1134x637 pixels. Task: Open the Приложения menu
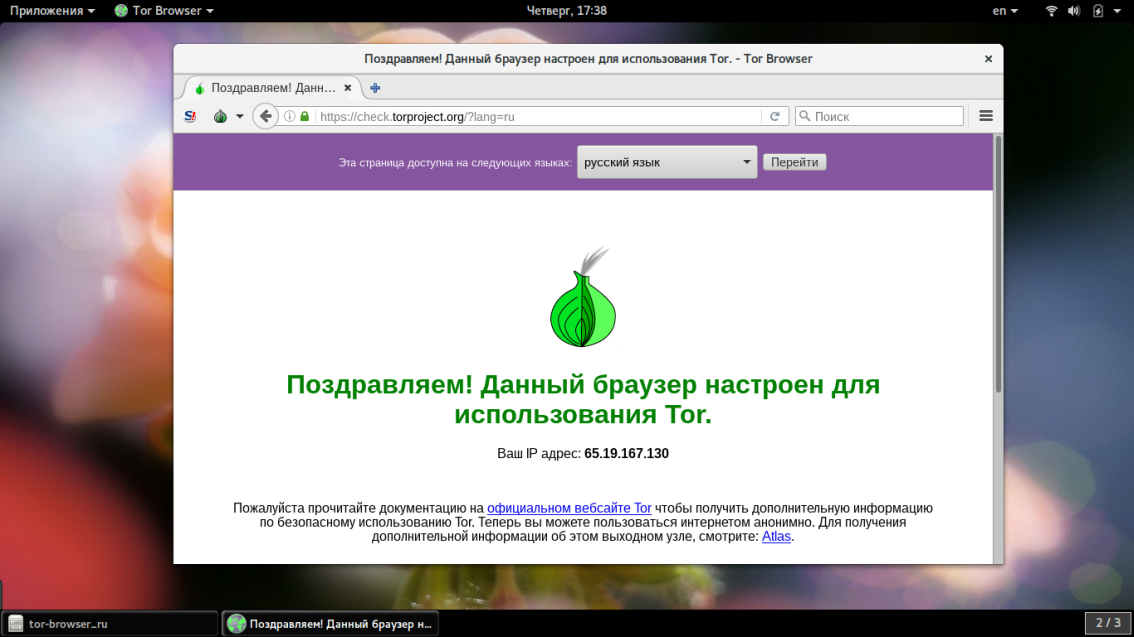pos(52,11)
